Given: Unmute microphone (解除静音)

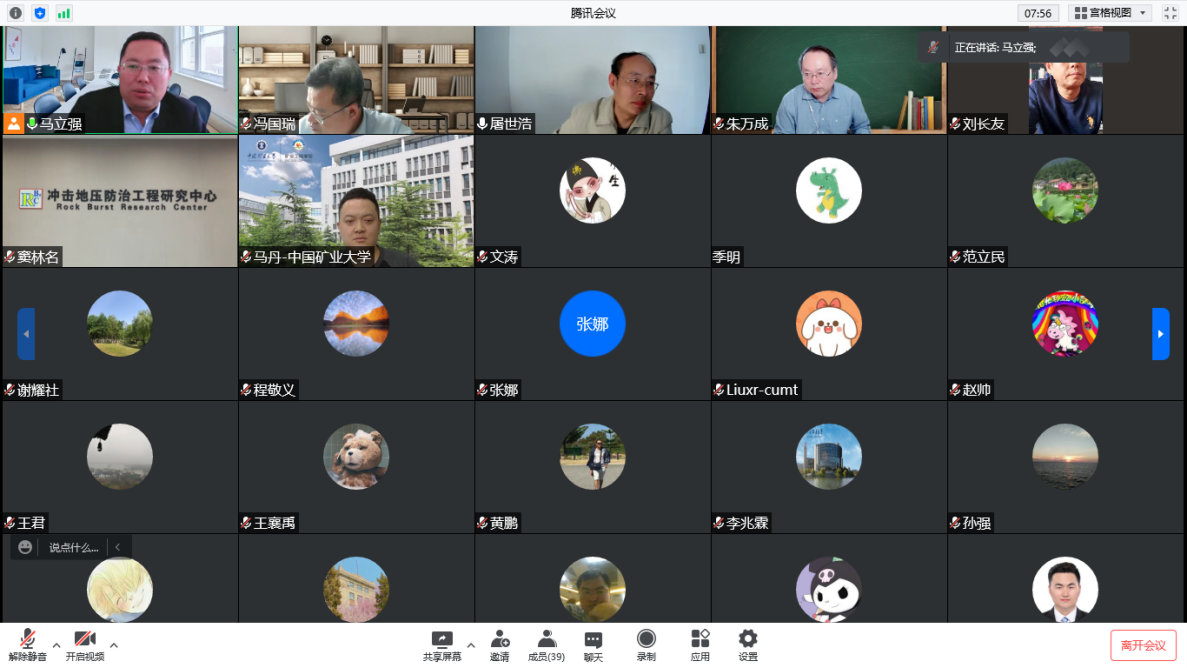Looking at the screenshot, I should tap(27, 645).
